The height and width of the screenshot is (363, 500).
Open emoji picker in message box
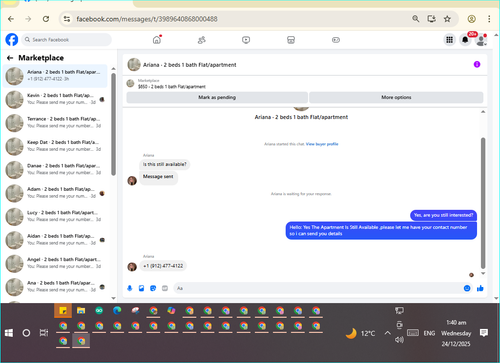(467, 288)
